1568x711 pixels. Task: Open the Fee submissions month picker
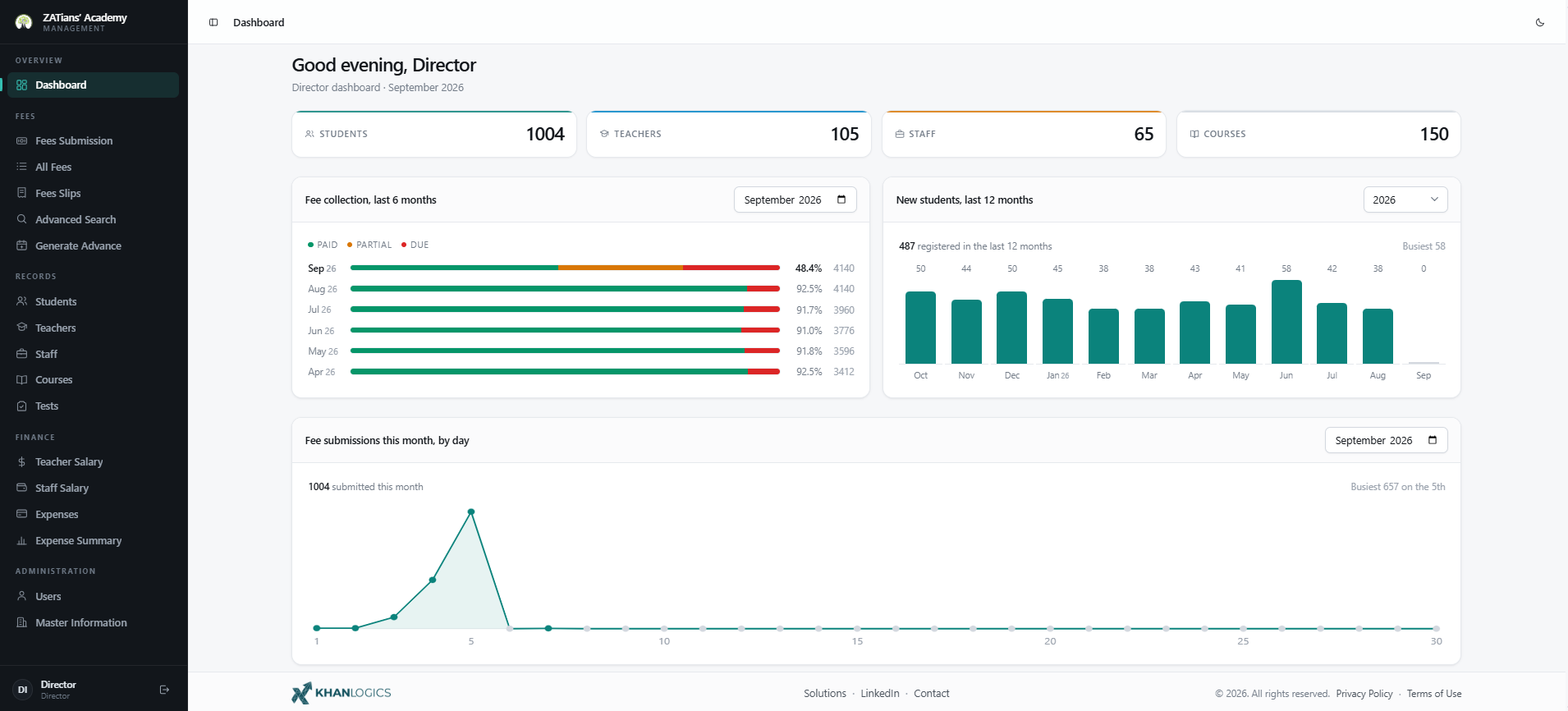1386,440
